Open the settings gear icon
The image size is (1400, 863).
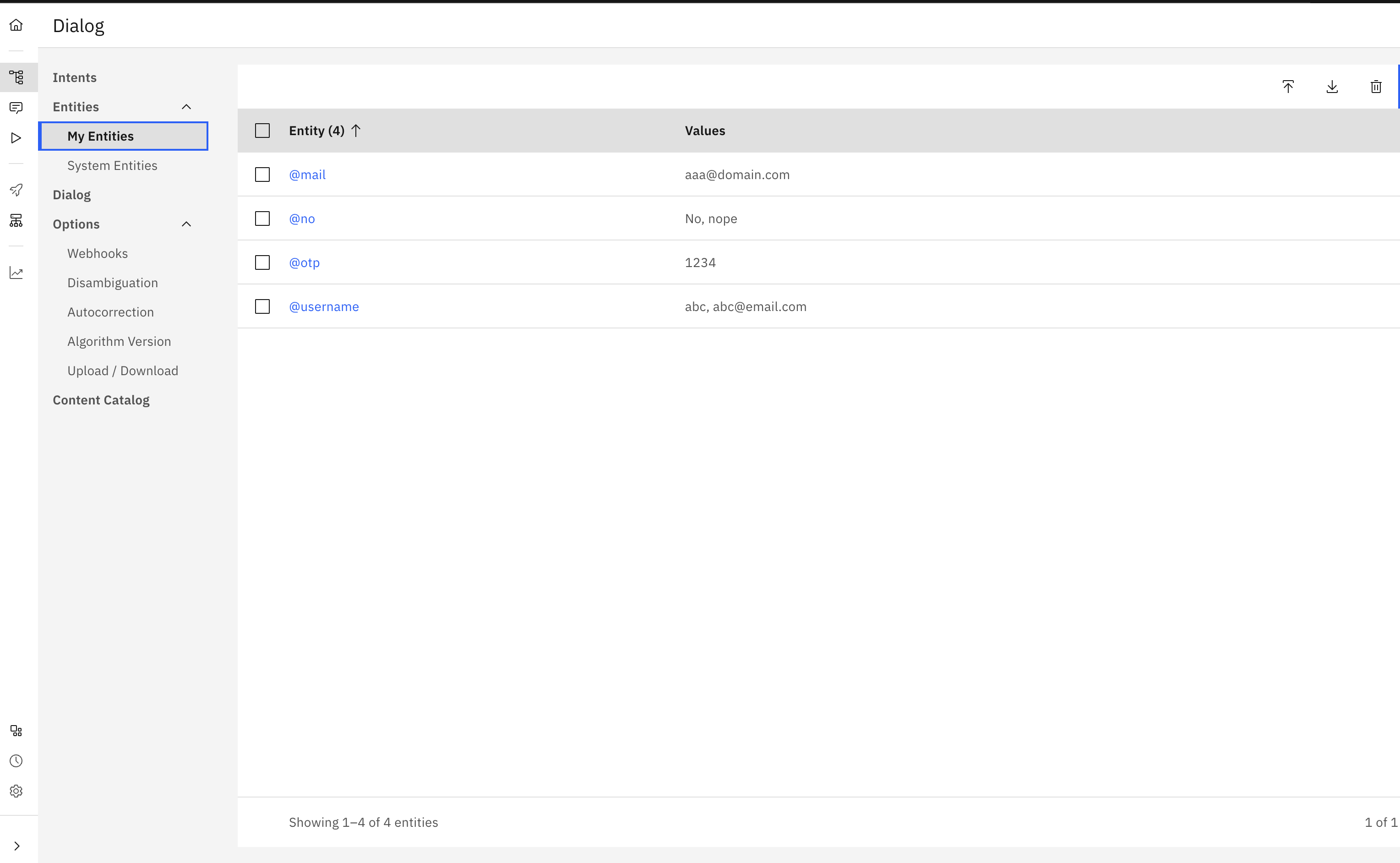coord(16,791)
